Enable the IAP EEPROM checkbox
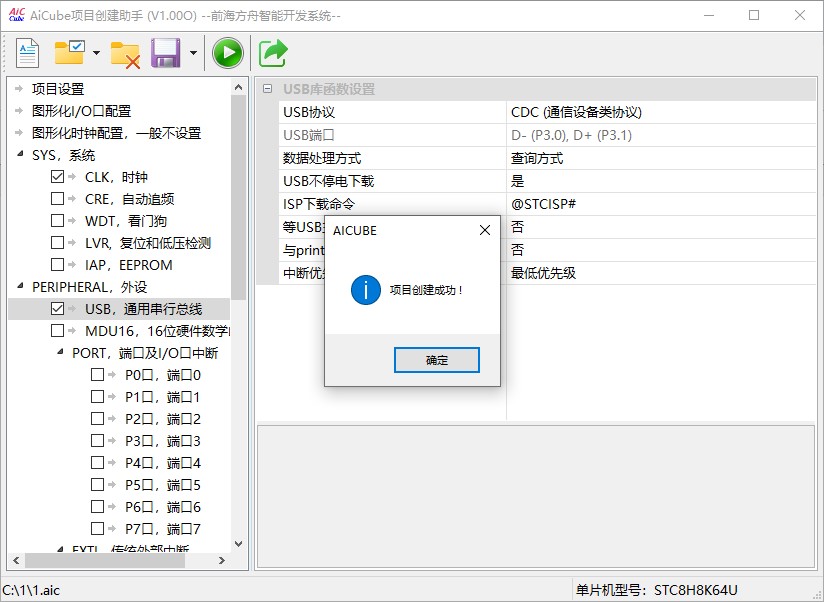 57,265
